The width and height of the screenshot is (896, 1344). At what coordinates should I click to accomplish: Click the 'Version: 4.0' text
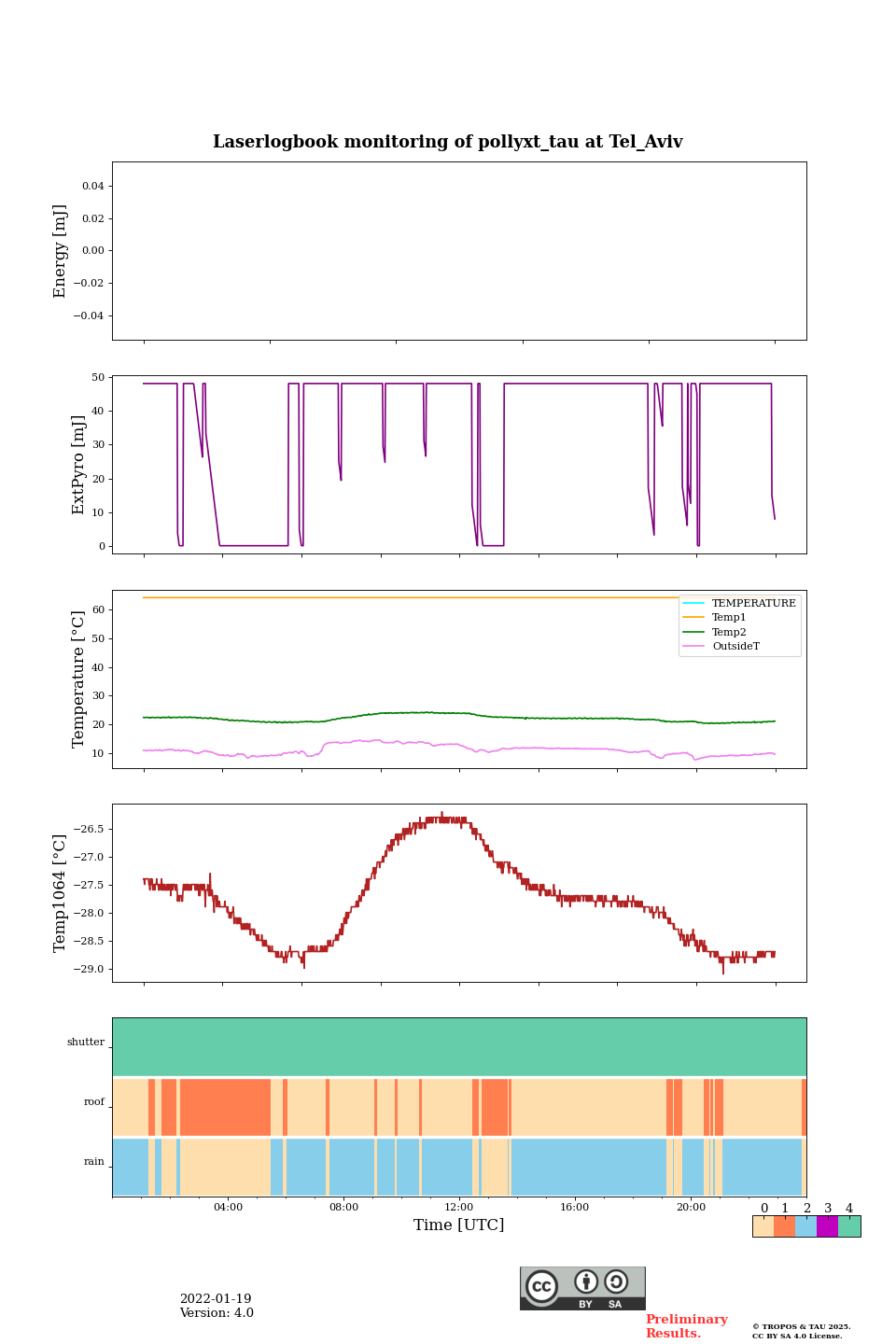click(x=217, y=1313)
